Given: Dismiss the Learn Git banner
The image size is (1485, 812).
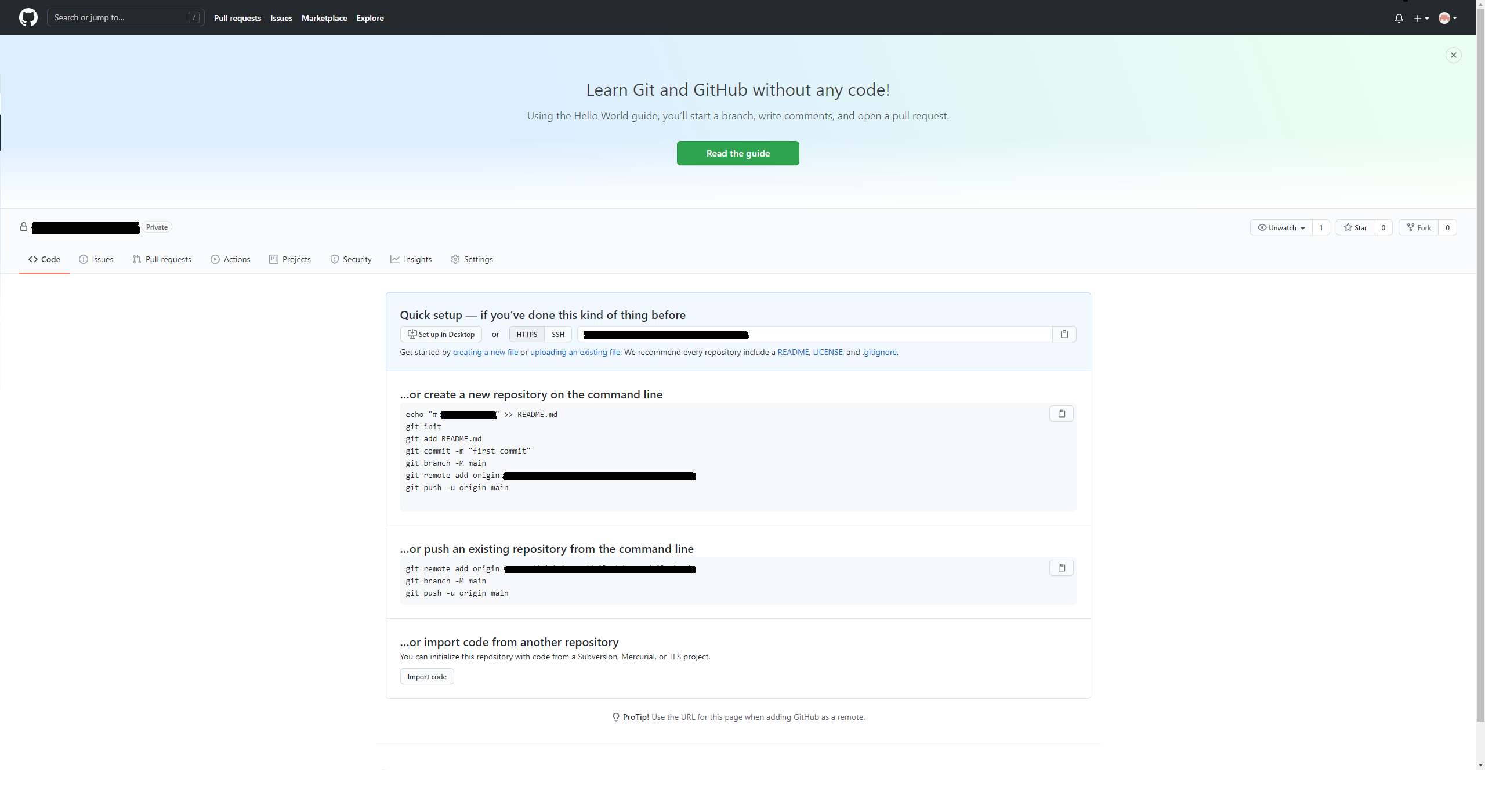Looking at the screenshot, I should coord(1453,55).
